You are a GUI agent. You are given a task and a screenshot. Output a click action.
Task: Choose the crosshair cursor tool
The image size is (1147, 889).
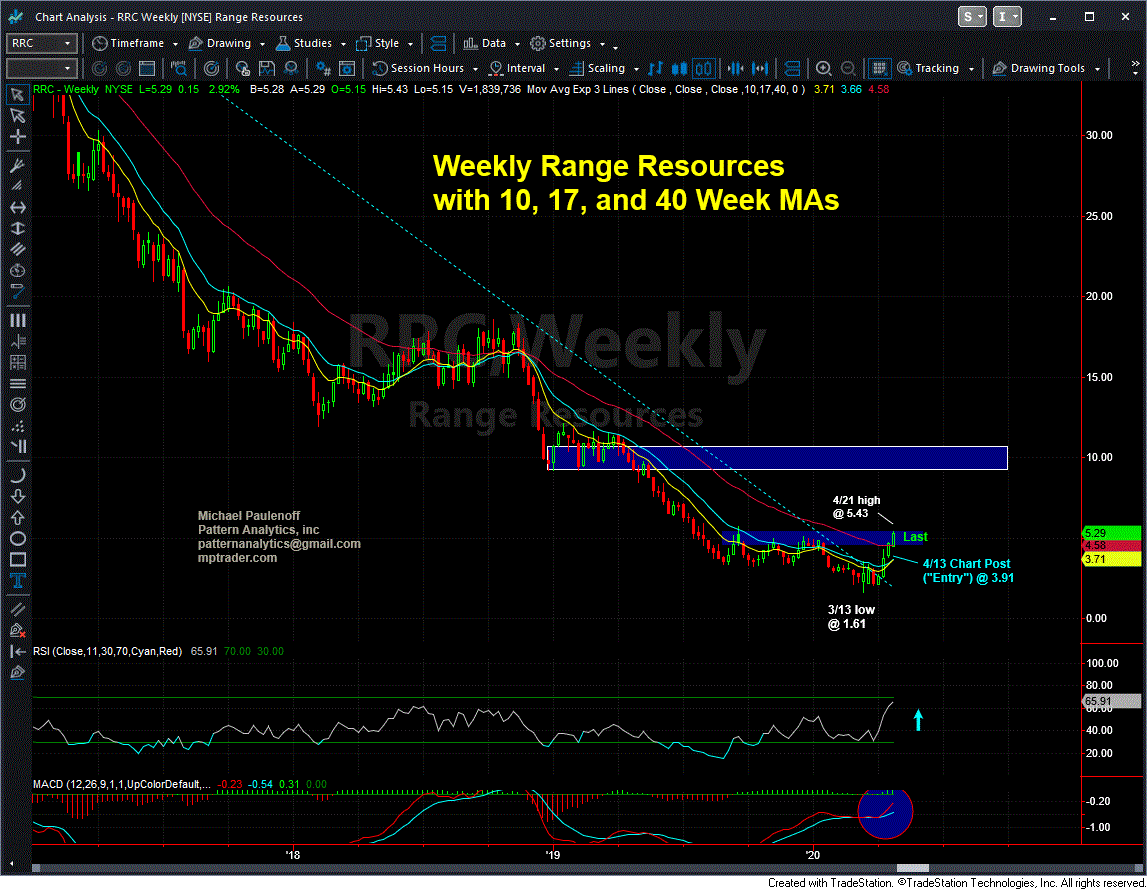tap(18, 136)
